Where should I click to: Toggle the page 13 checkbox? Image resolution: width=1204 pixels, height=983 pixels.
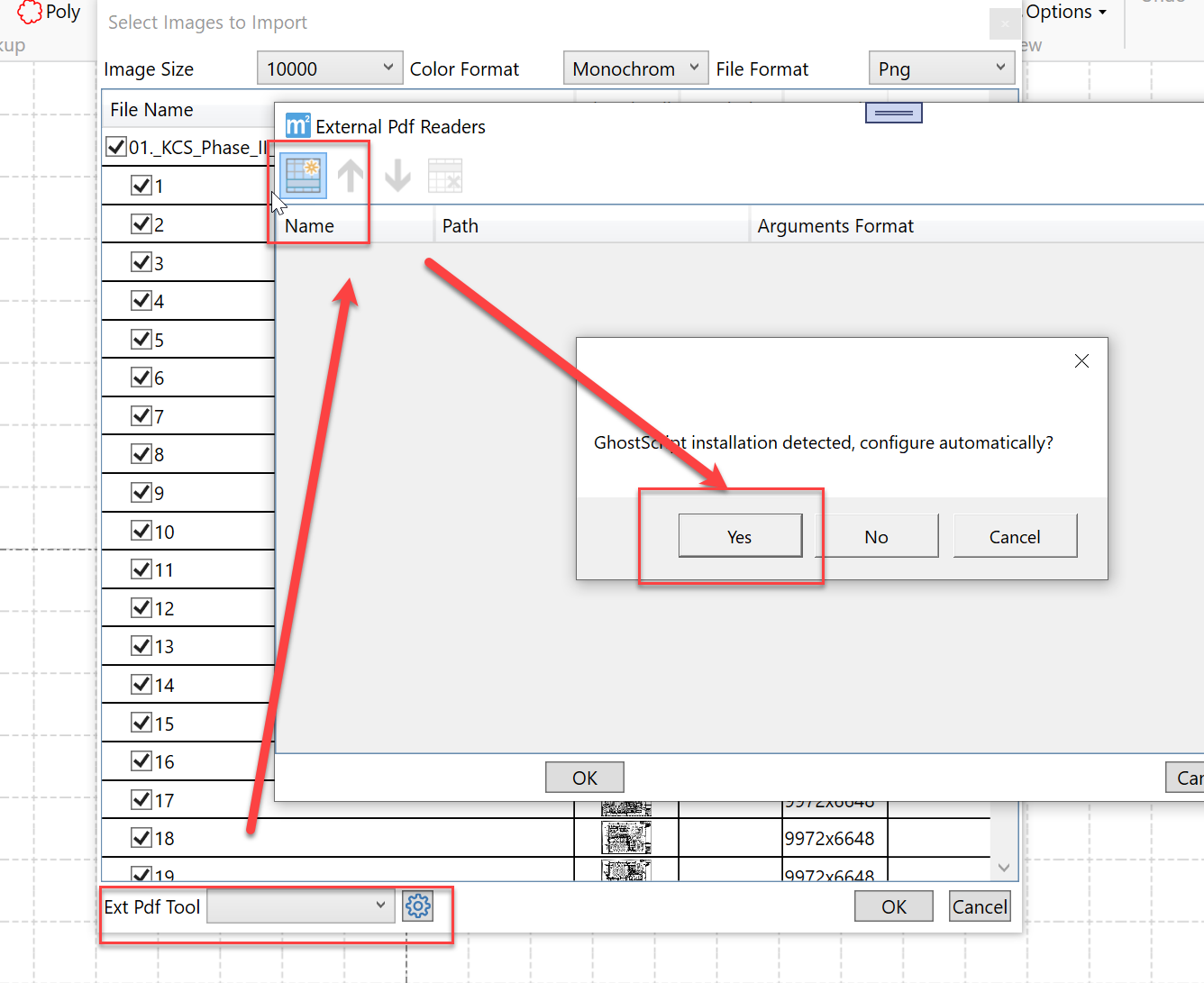tap(141, 645)
